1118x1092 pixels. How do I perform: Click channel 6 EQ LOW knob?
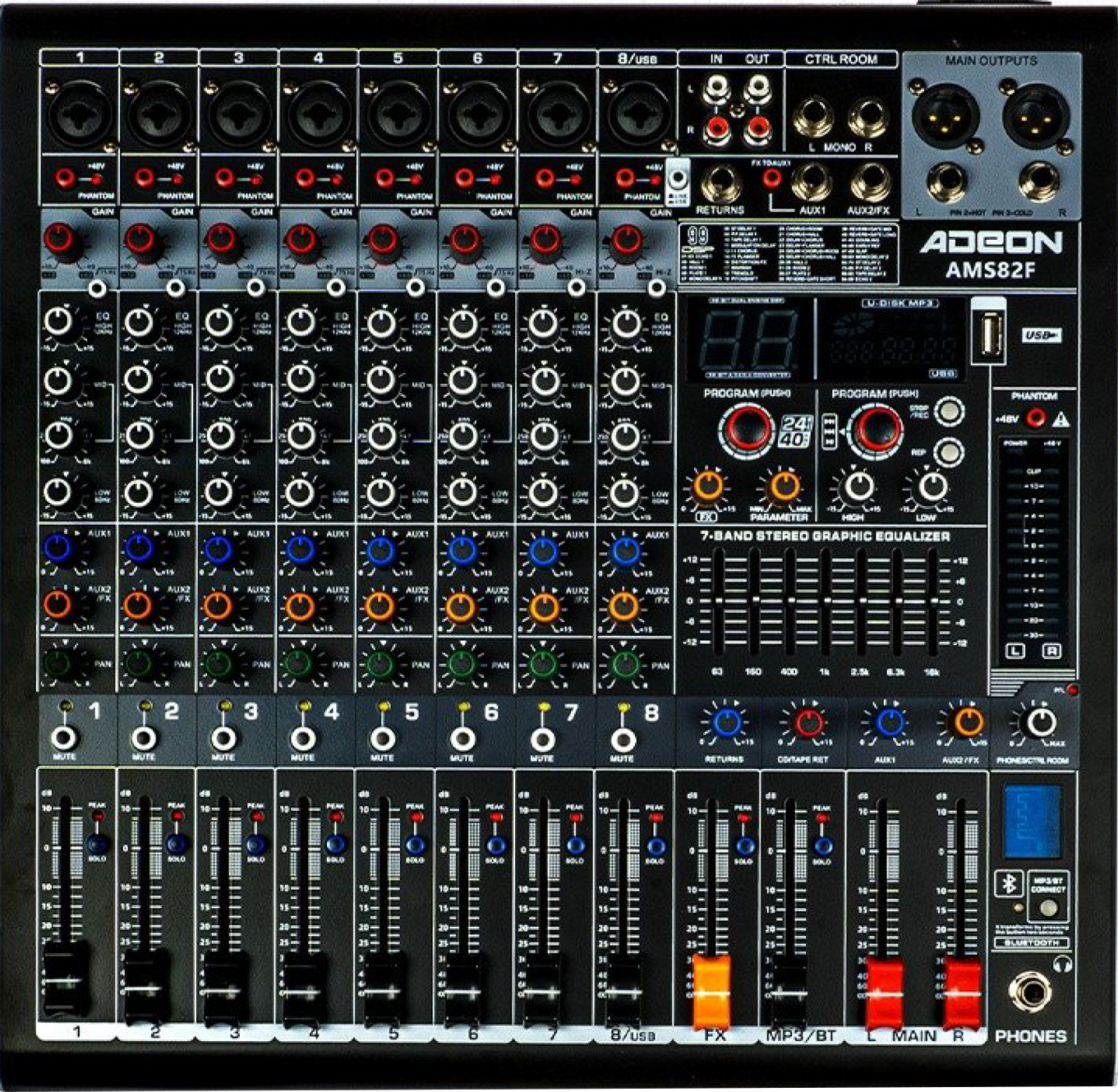pyautogui.click(x=462, y=492)
